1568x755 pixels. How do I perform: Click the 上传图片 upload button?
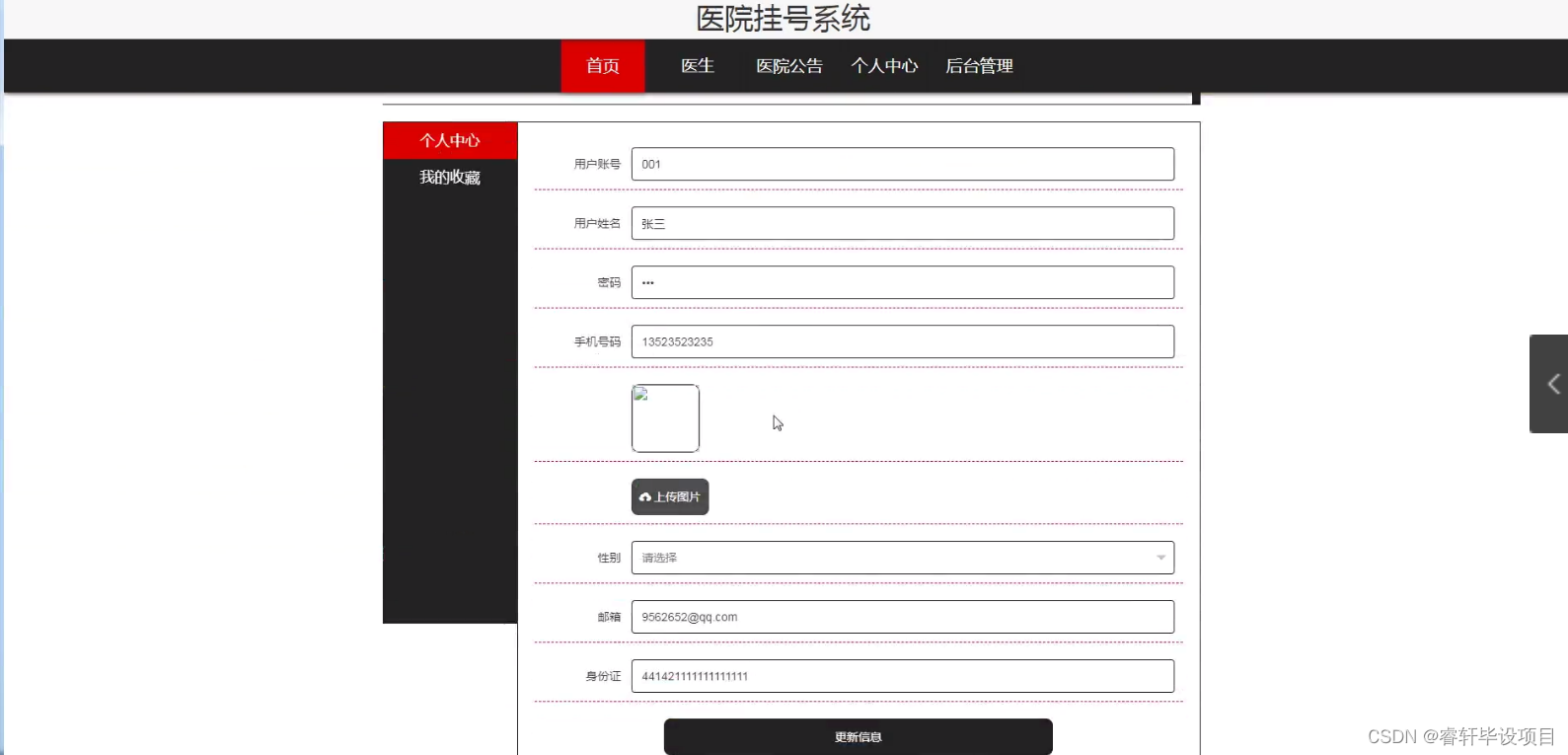670,496
